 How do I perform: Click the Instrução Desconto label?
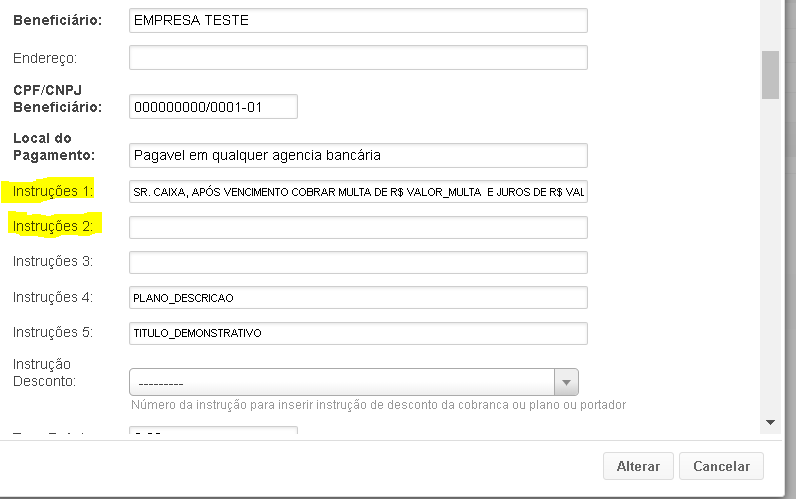(x=44, y=373)
